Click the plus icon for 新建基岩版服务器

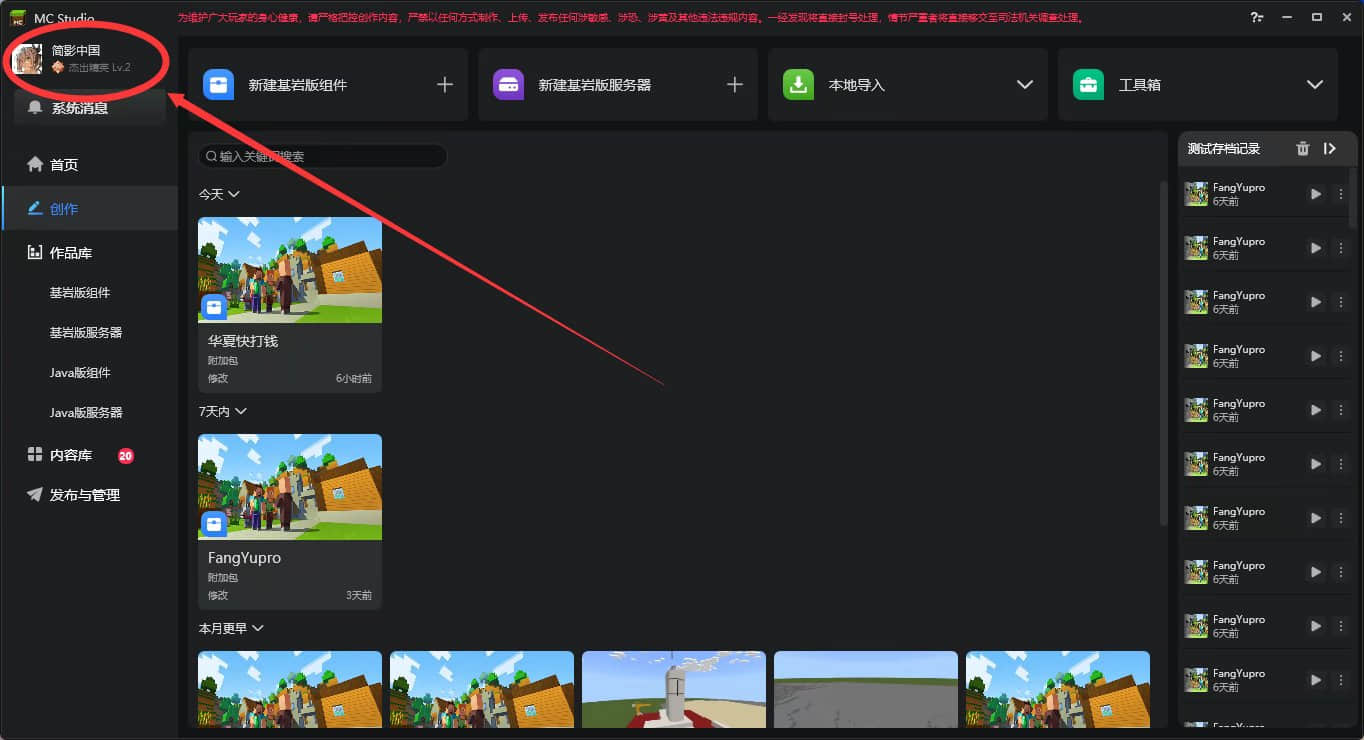[735, 85]
